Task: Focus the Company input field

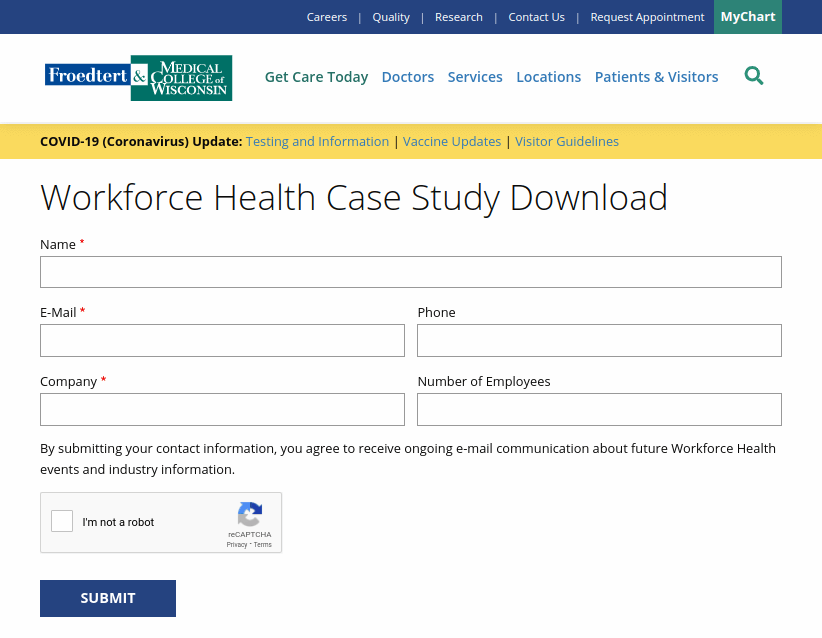Action: click(222, 409)
